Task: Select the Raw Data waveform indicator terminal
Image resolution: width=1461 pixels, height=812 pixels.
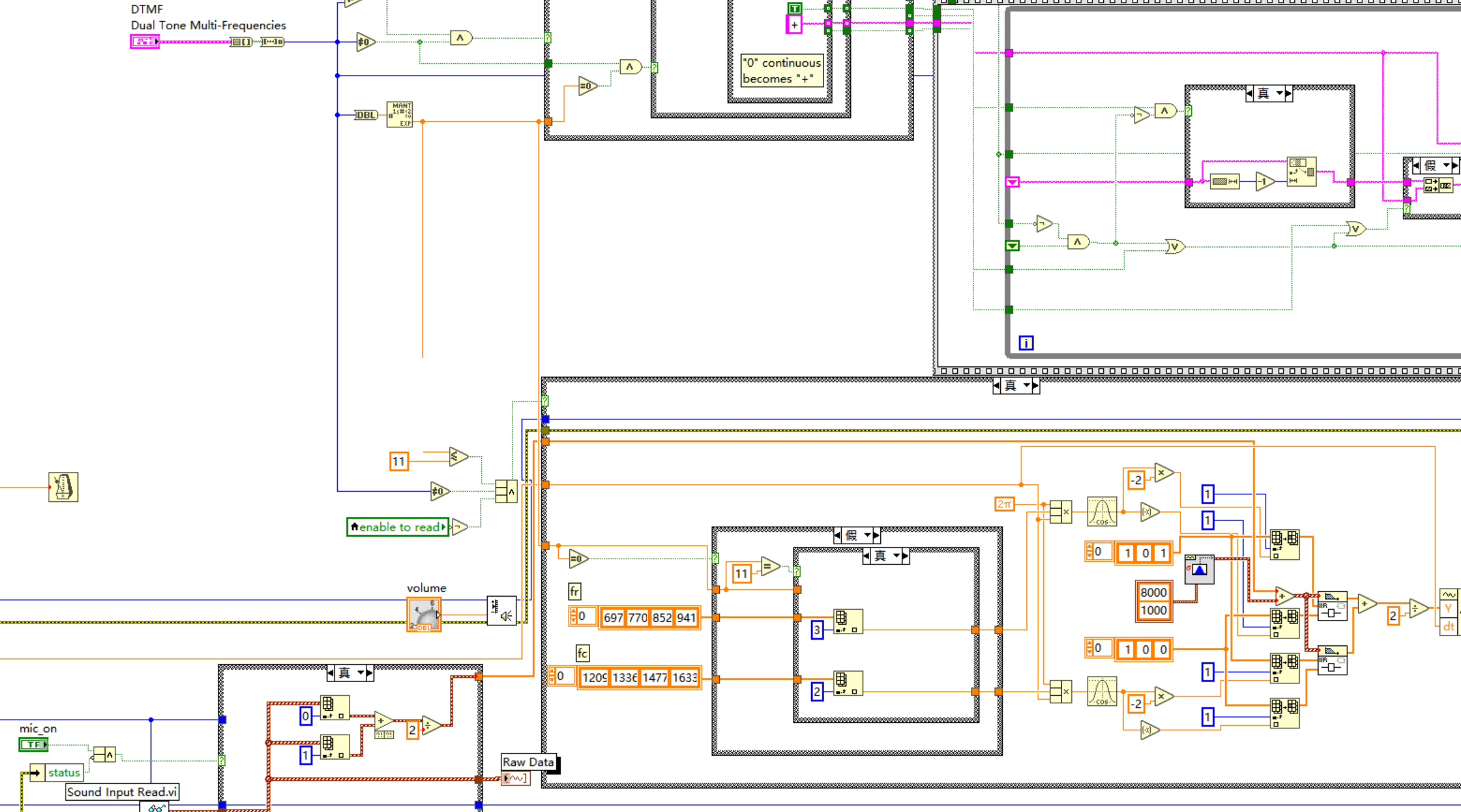Action: (x=516, y=778)
